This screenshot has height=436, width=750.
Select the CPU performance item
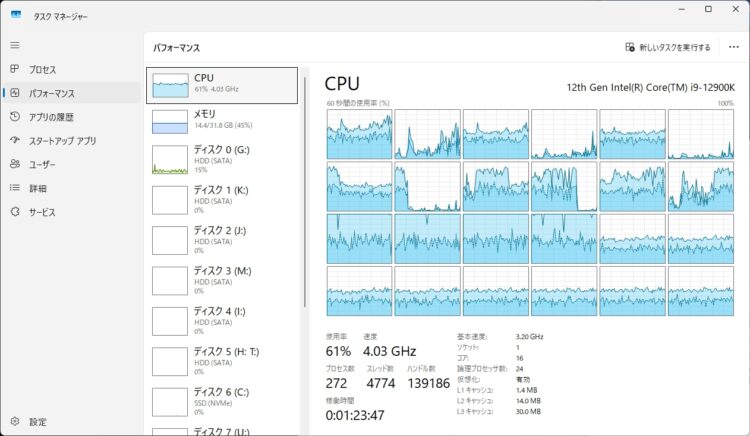coord(222,85)
